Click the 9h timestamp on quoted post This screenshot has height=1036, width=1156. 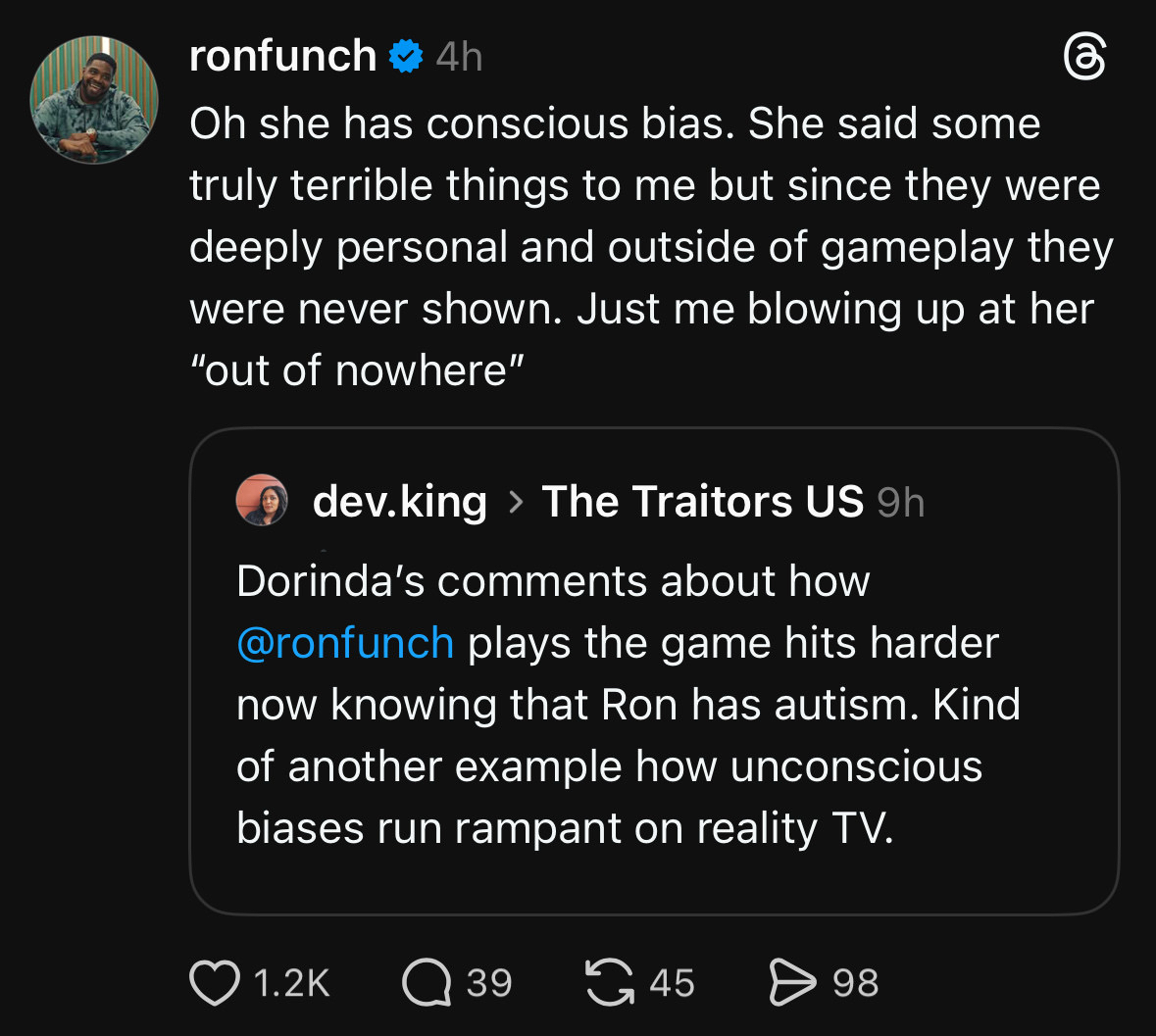(x=900, y=503)
